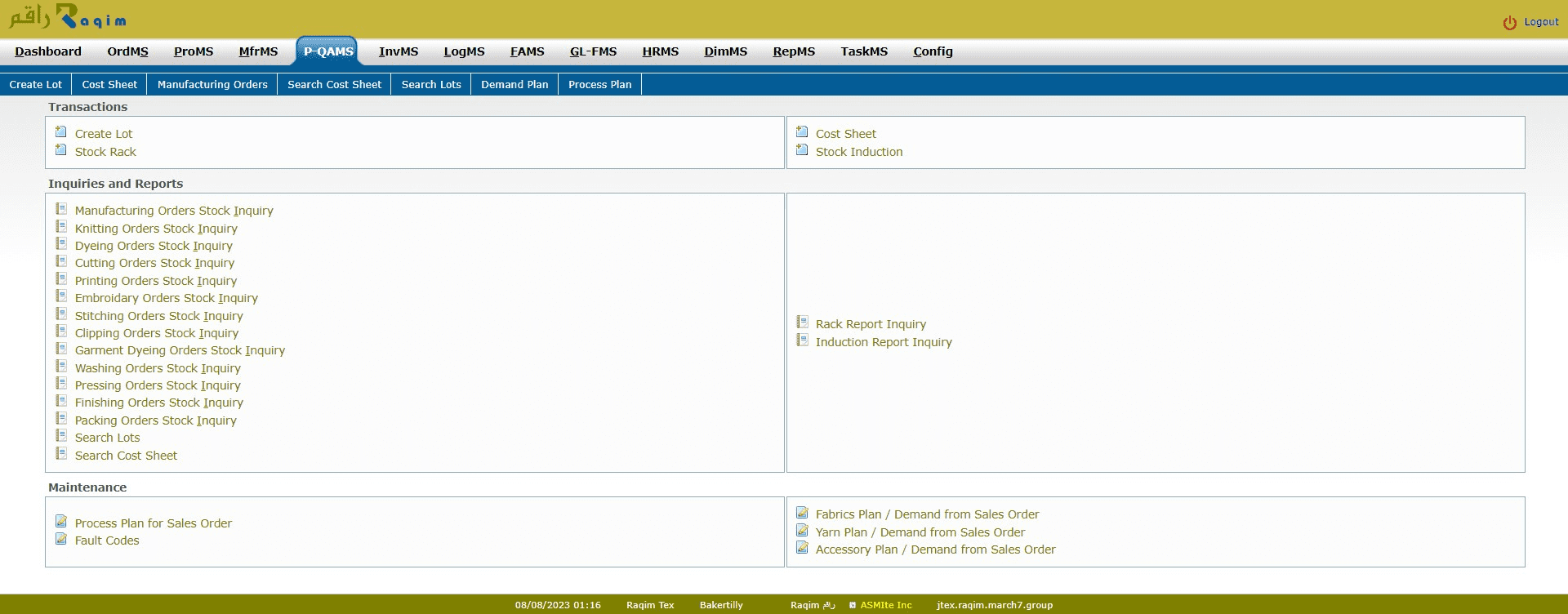The image size is (1568, 614).
Task: Open Yarn Plan / Demand from Sales Order
Action: (x=920, y=532)
